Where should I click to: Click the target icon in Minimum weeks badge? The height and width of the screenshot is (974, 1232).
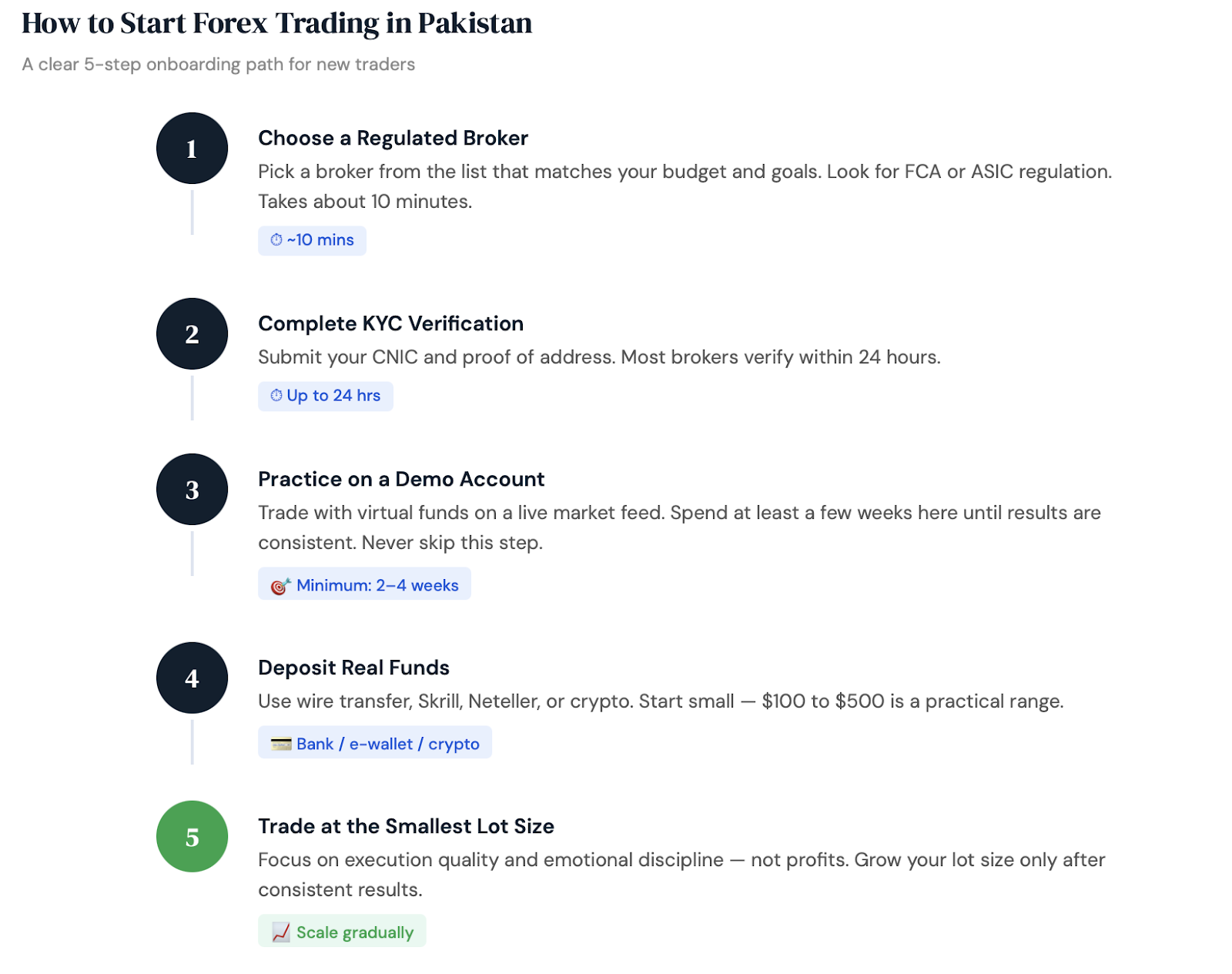[280, 586]
